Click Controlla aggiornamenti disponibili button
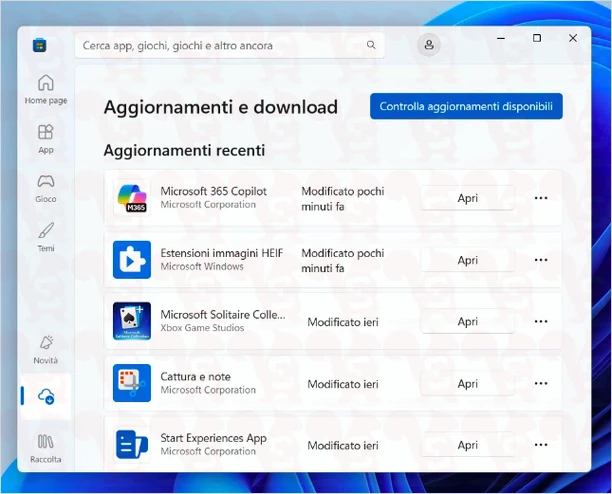612x494 pixels. [466, 106]
